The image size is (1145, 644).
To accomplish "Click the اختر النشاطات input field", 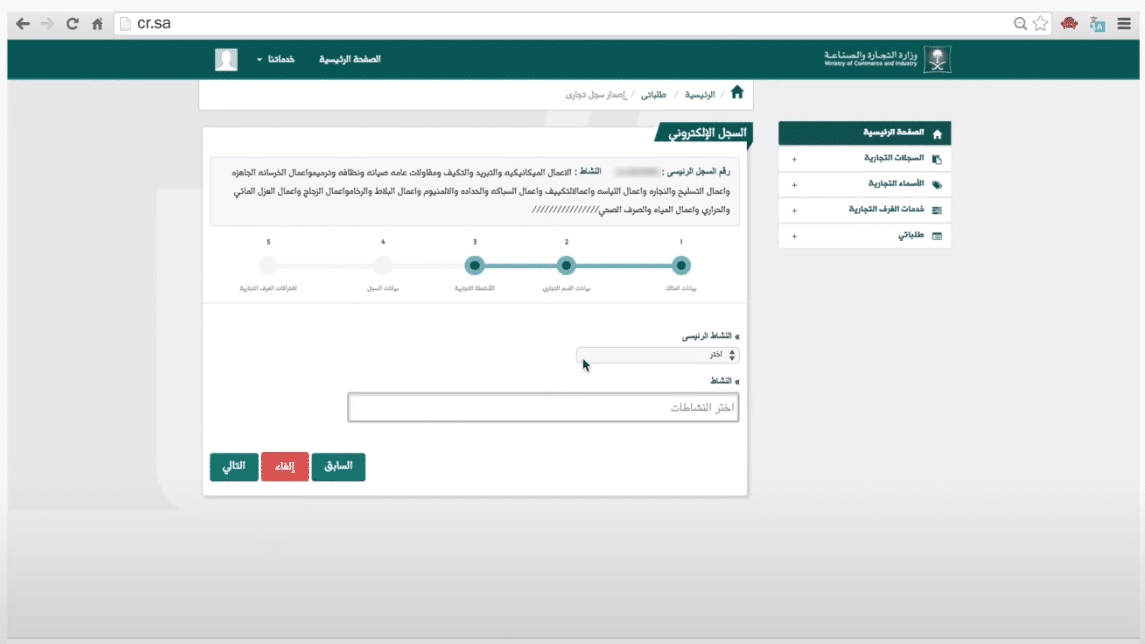I will pos(543,407).
